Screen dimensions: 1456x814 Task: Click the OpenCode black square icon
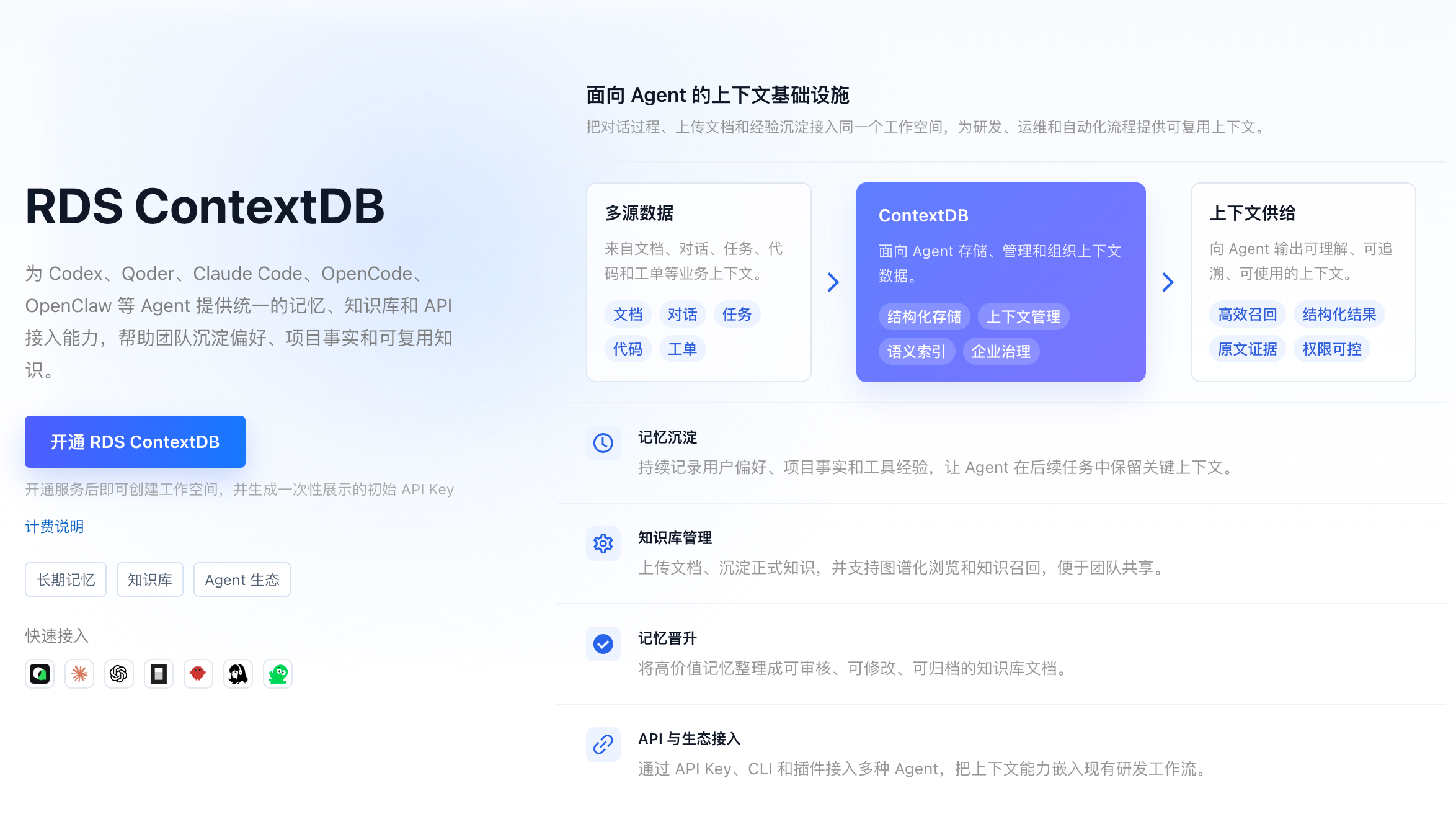pos(159,674)
